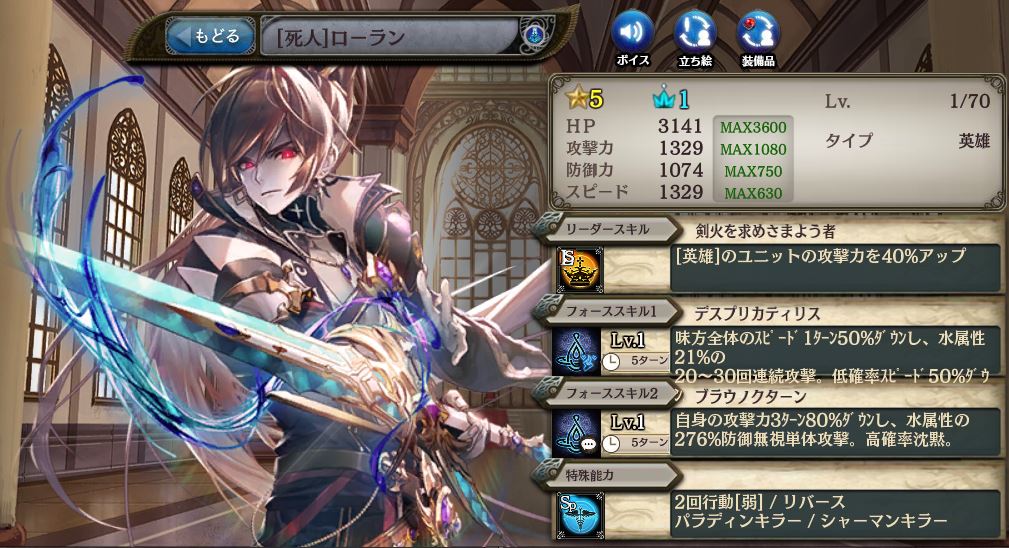The width and height of the screenshot is (1009, 548).
Task: Click the [死人]ローラン name field
Action: click(x=390, y=37)
